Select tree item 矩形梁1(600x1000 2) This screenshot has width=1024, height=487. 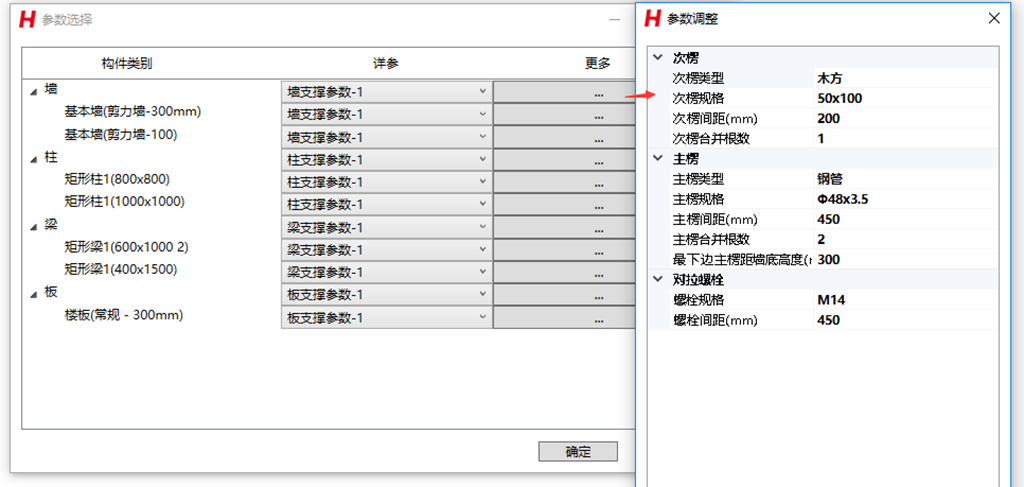tap(127, 247)
